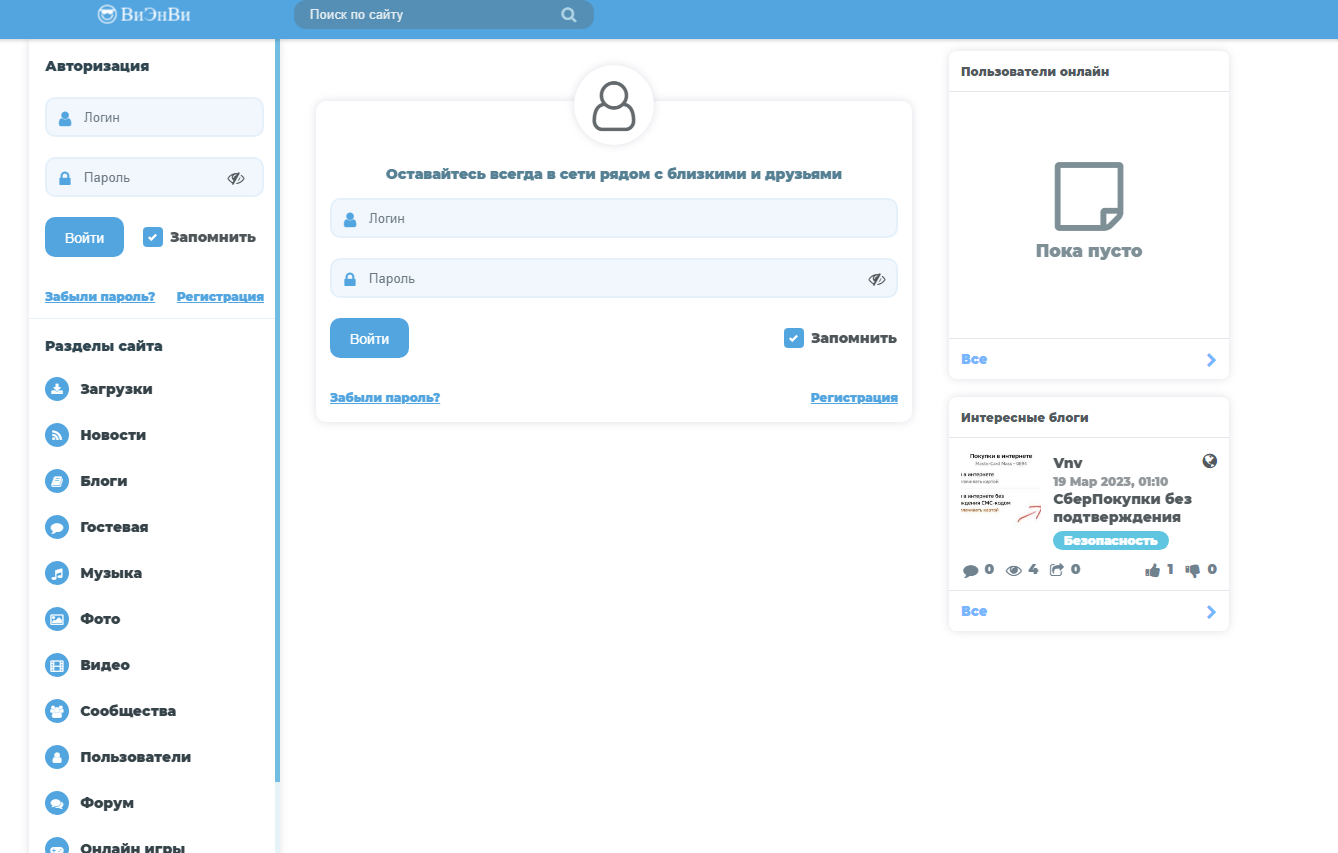
Task: Click the search magnifier icon in header
Action: [x=569, y=15]
